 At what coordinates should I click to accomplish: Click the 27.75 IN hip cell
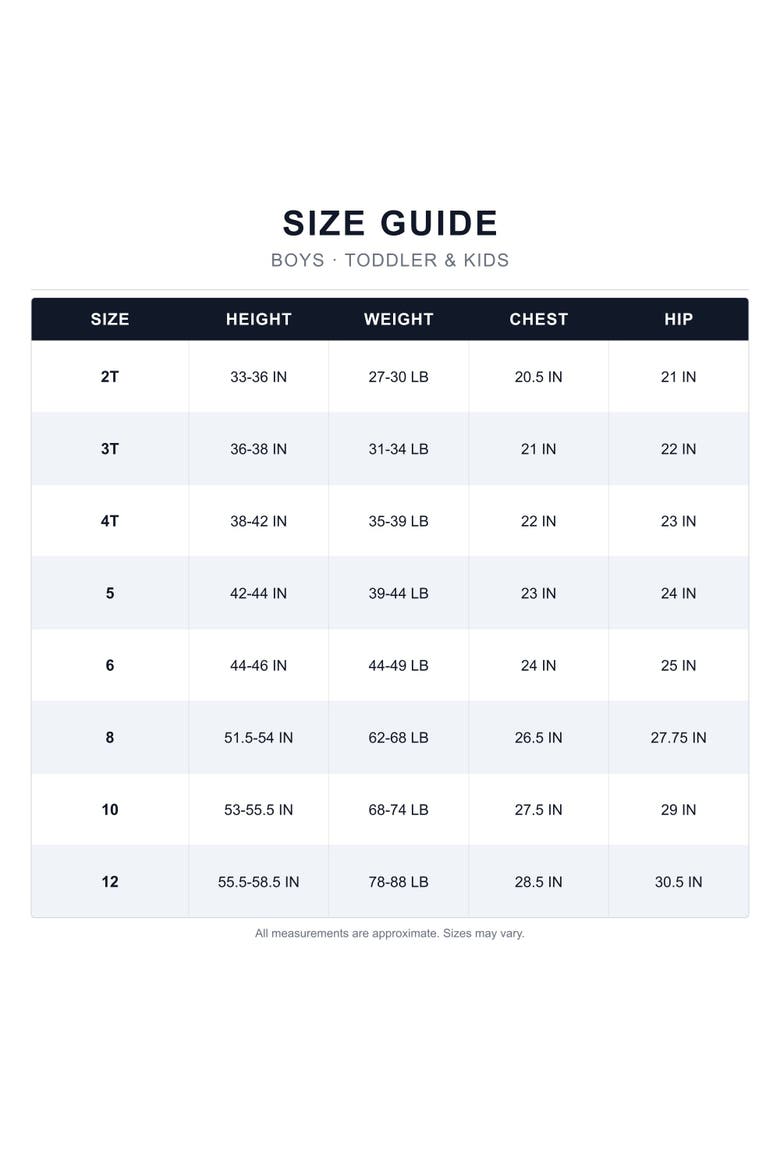[678, 737]
